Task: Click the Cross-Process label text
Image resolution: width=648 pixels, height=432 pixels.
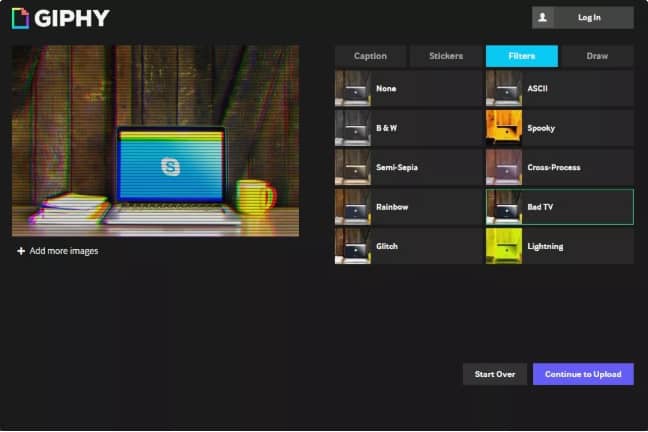Action: pos(554,167)
